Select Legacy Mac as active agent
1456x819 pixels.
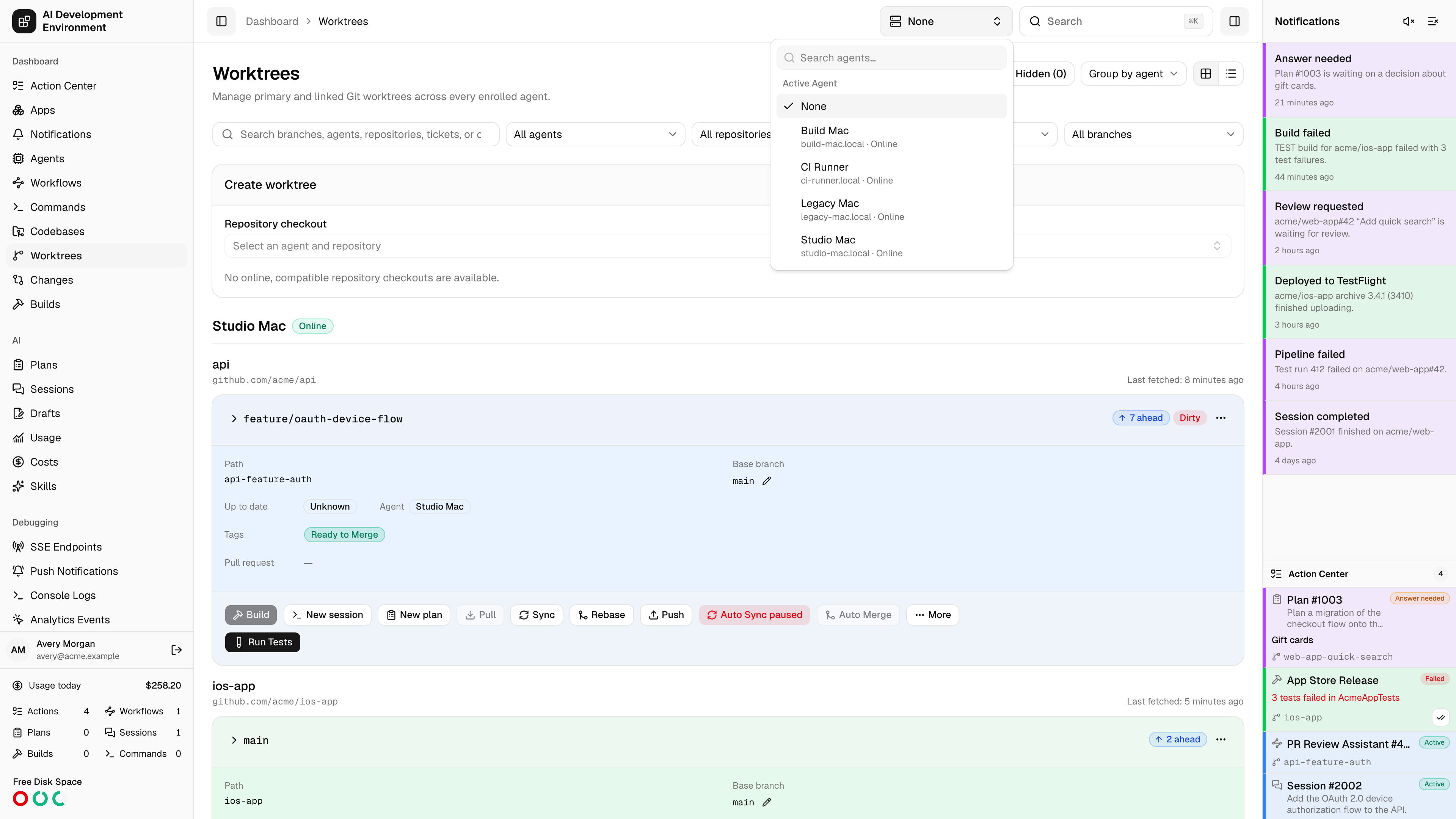pyautogui.click(x=891, y=210)
